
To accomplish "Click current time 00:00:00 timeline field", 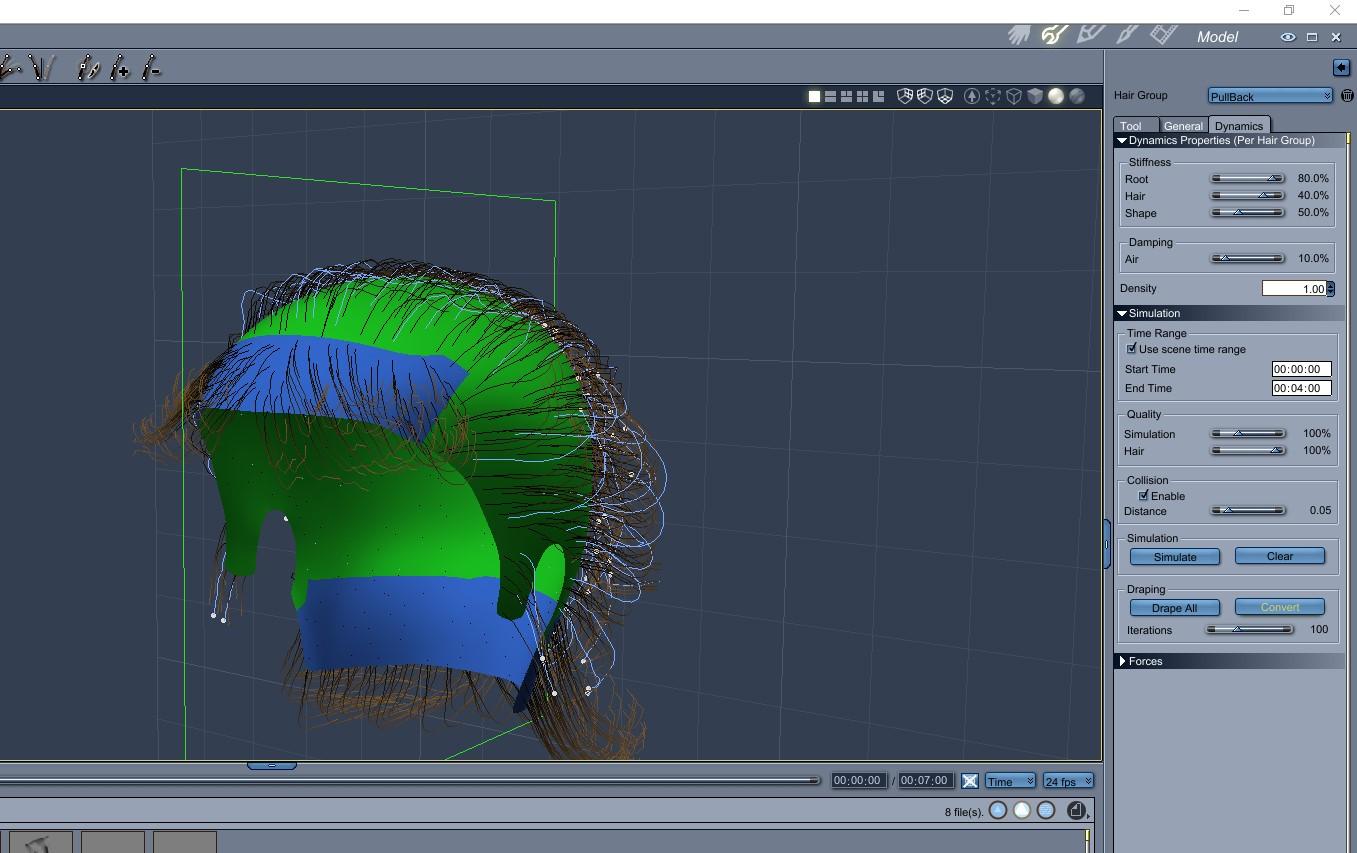I will pos(858,781).
